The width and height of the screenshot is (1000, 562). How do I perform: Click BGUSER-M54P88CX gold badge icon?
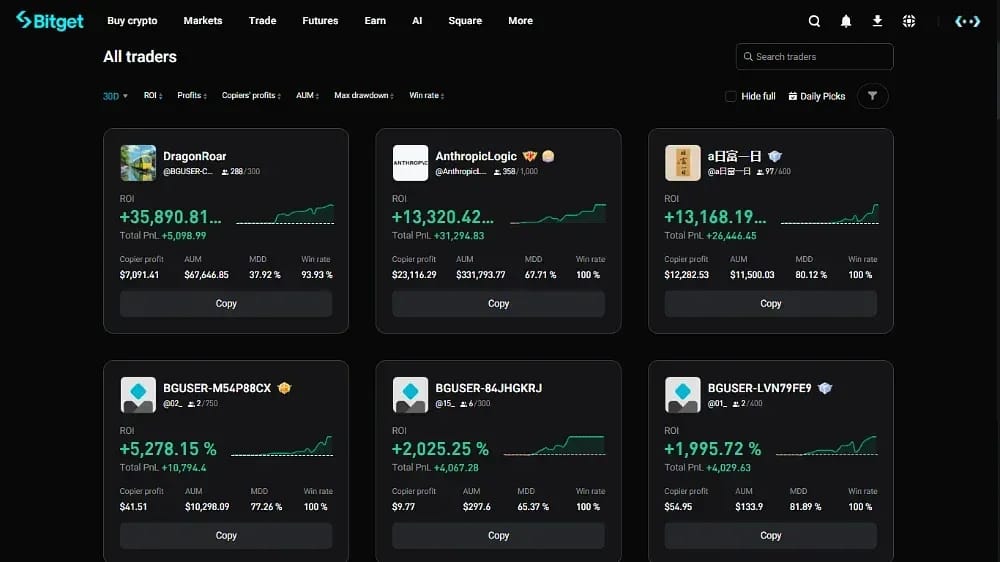tap(284, 388)
